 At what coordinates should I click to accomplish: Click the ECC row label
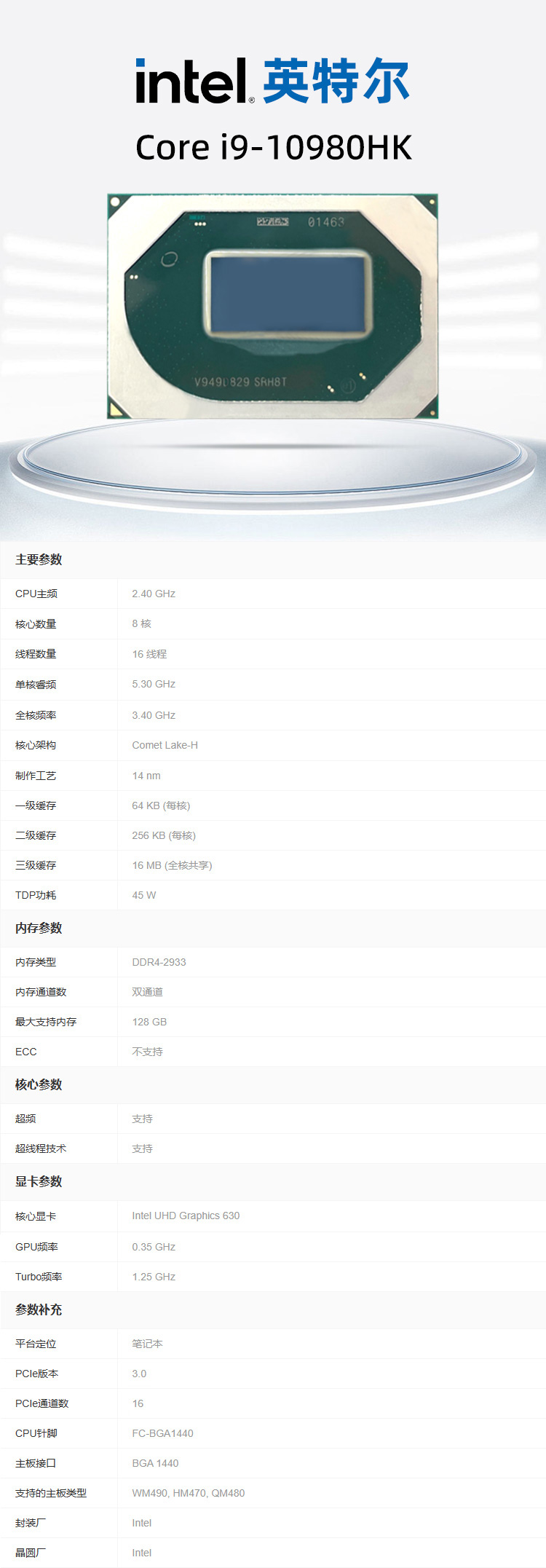point(25,1052)
